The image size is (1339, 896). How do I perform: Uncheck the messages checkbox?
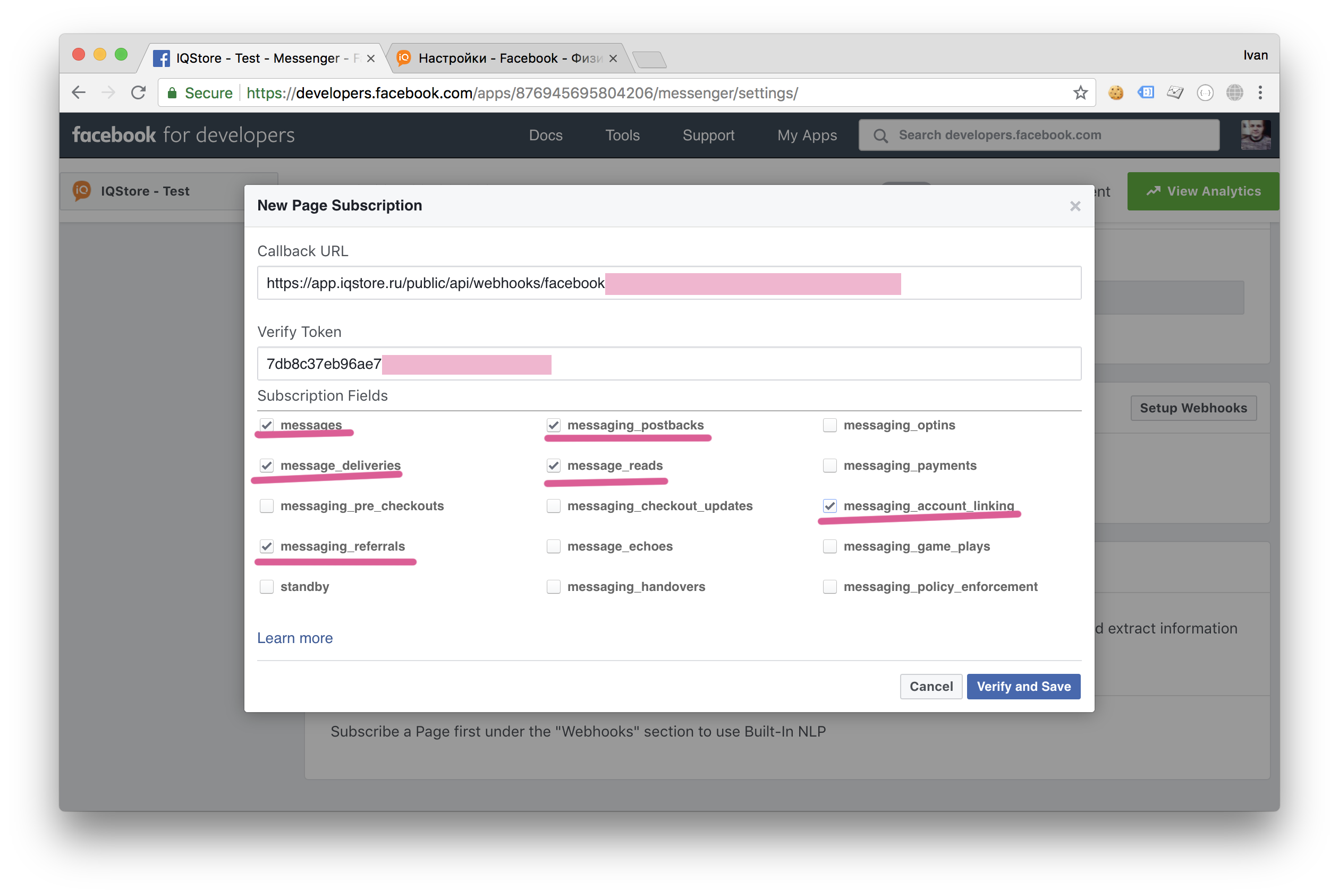coord(267,425)
